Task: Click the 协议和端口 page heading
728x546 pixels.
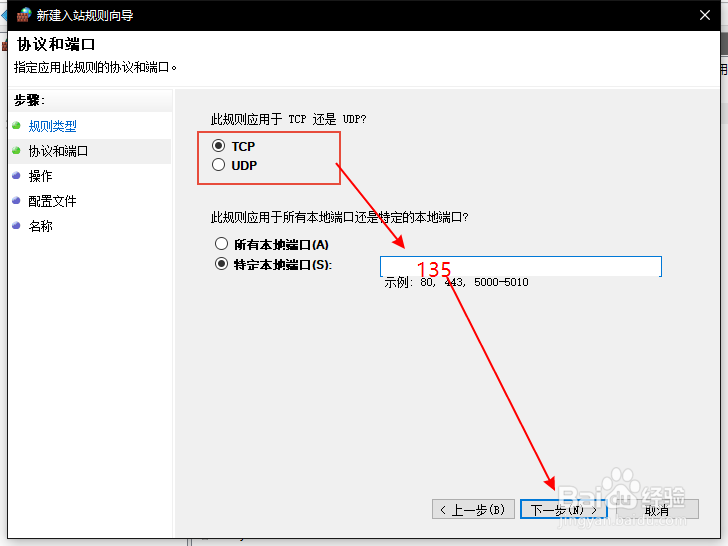Action: [x=56, y=45]
